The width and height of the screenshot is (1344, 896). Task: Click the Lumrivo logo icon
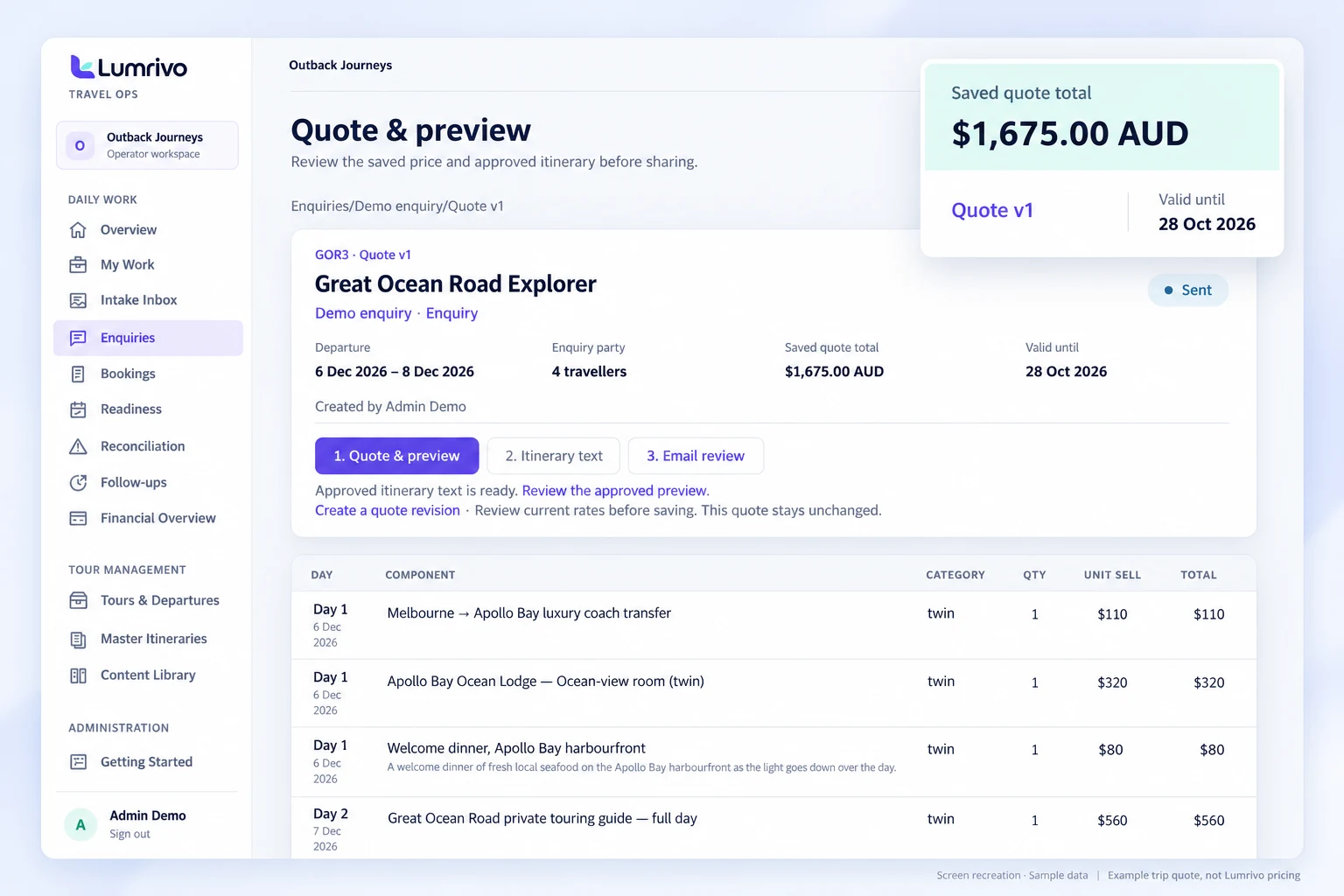(81, 66)
